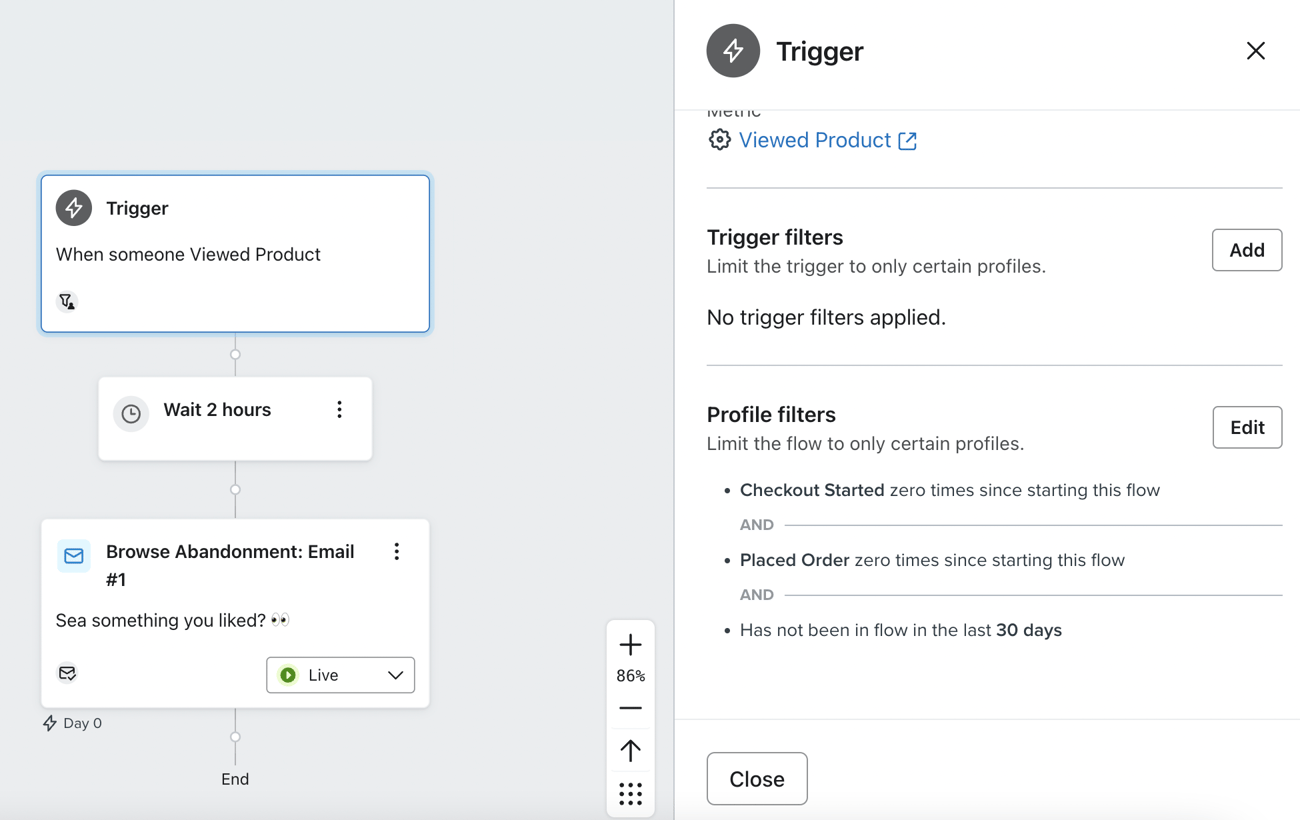Viewport: 1300px width, 820px height.
Task: Click the profile filter icon on Trigger card
Action: point(67,301)
